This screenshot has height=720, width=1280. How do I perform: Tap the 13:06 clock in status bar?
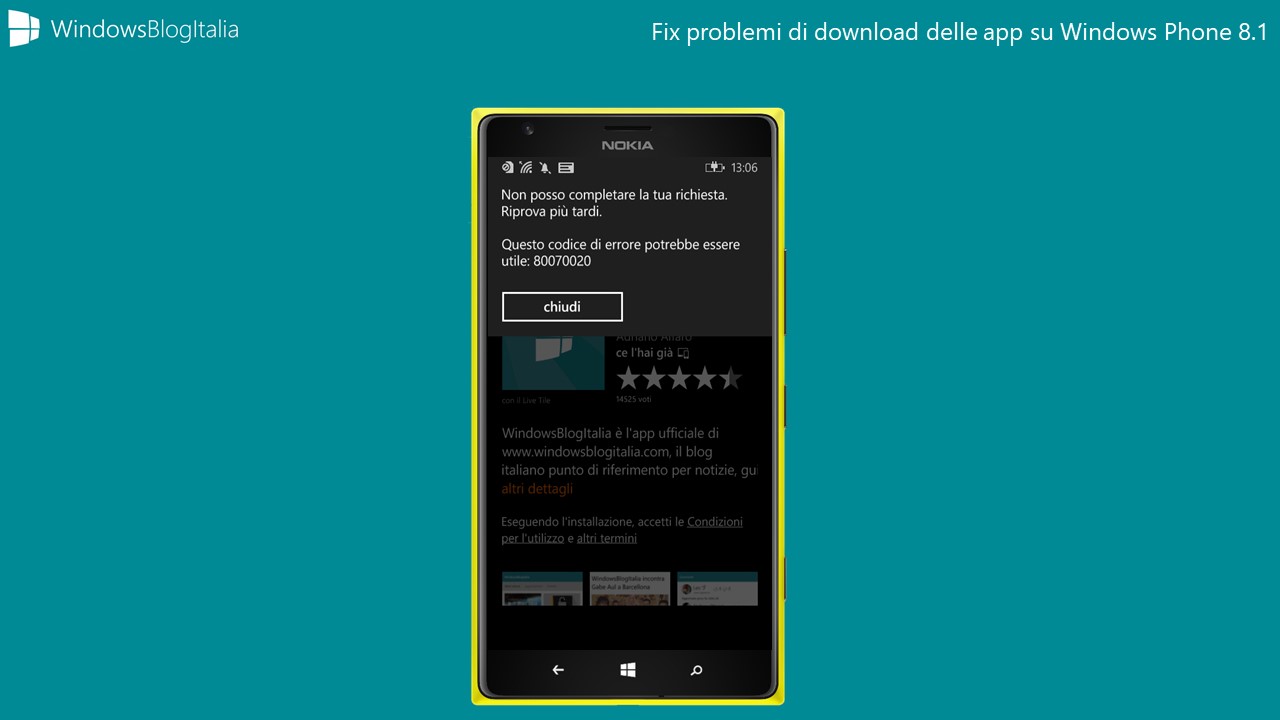click(744, 167)
